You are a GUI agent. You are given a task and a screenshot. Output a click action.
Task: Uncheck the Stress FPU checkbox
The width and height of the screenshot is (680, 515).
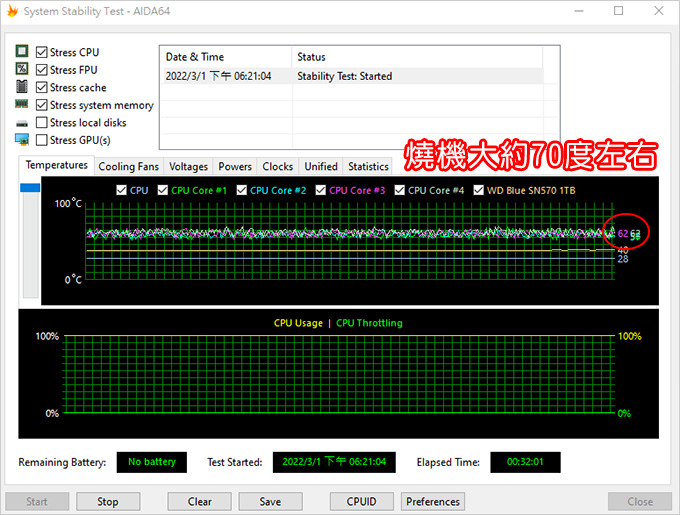[42, 70]
